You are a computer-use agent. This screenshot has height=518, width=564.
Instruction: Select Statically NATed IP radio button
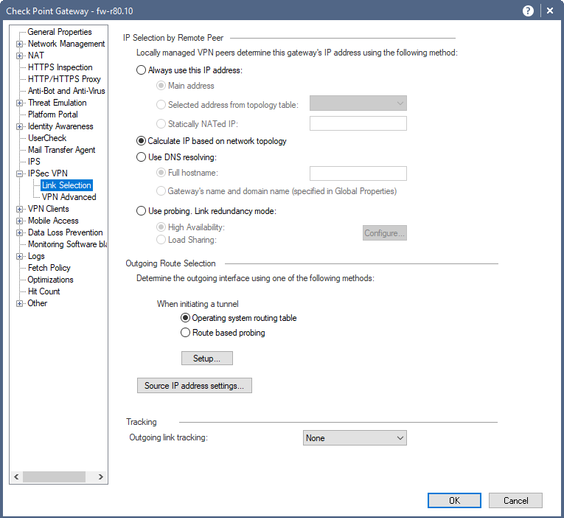[161, 124]
